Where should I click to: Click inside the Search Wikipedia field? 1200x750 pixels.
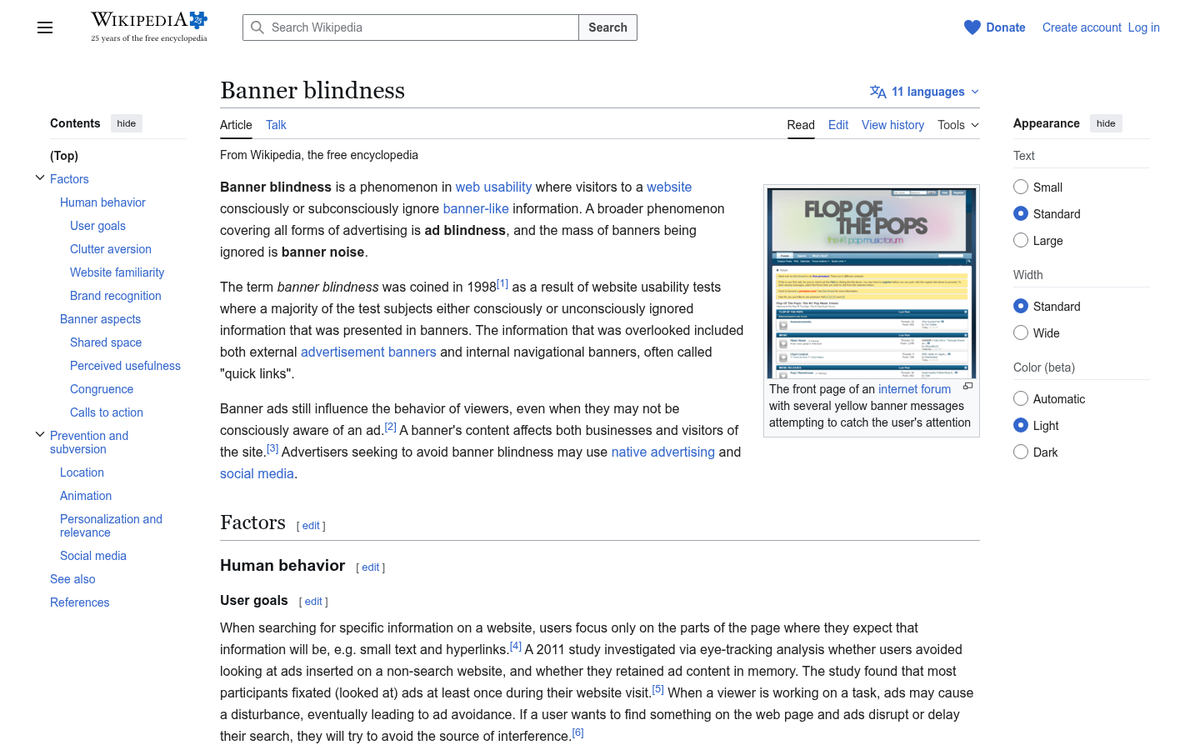coord(420,28)
